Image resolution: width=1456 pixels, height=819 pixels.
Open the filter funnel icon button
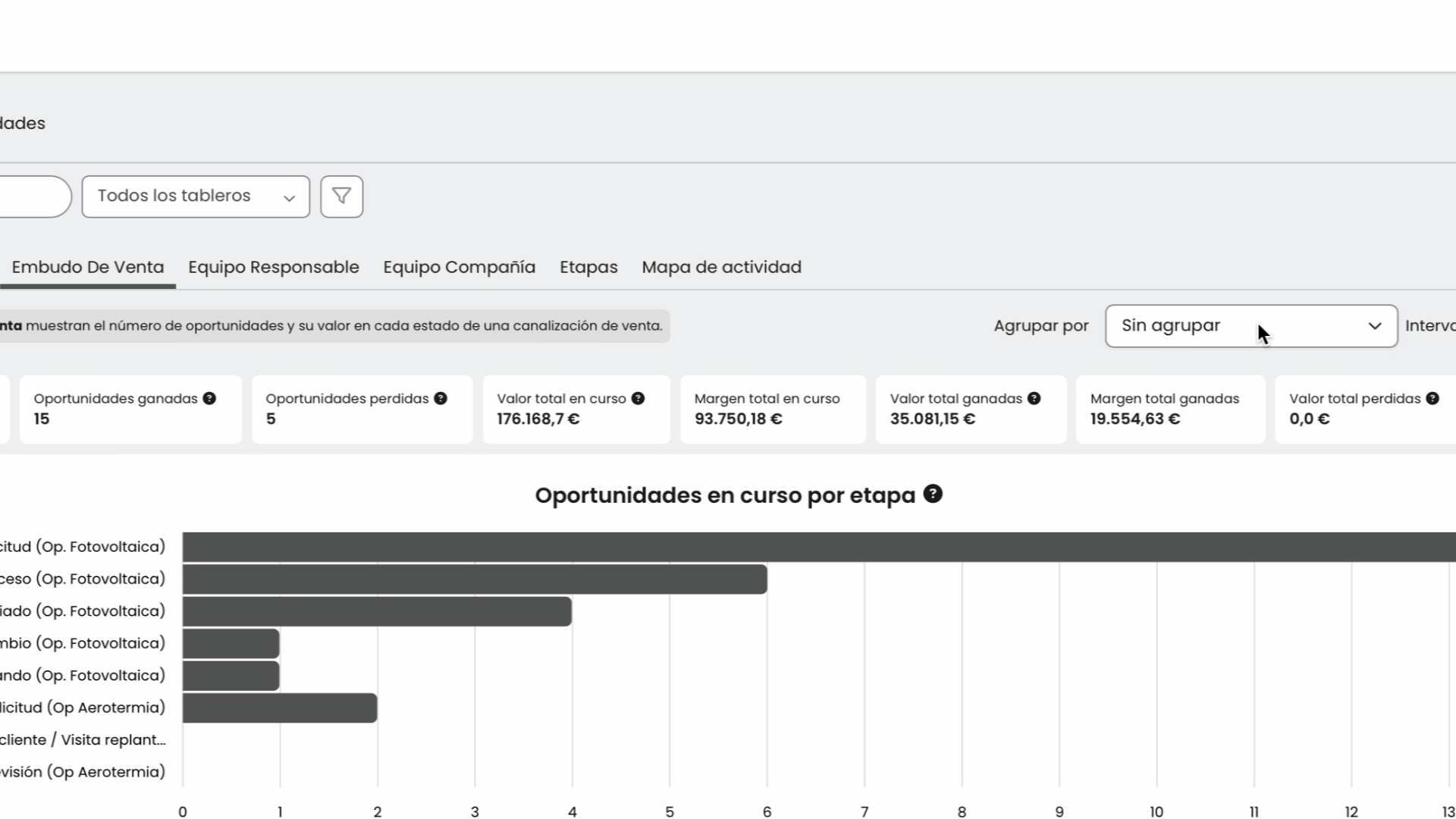[341, 196]
